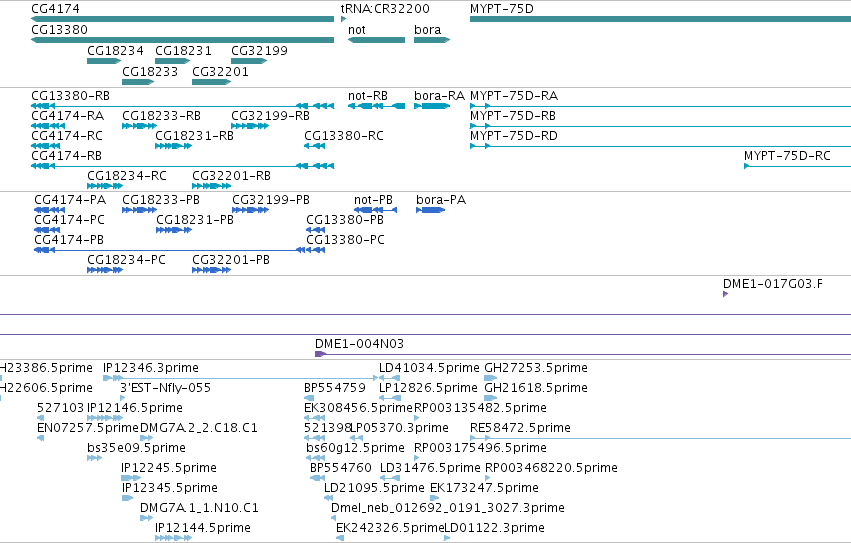Select transcript MYPT-75D-RB
851x543 pixels.
tap(661, 126)
